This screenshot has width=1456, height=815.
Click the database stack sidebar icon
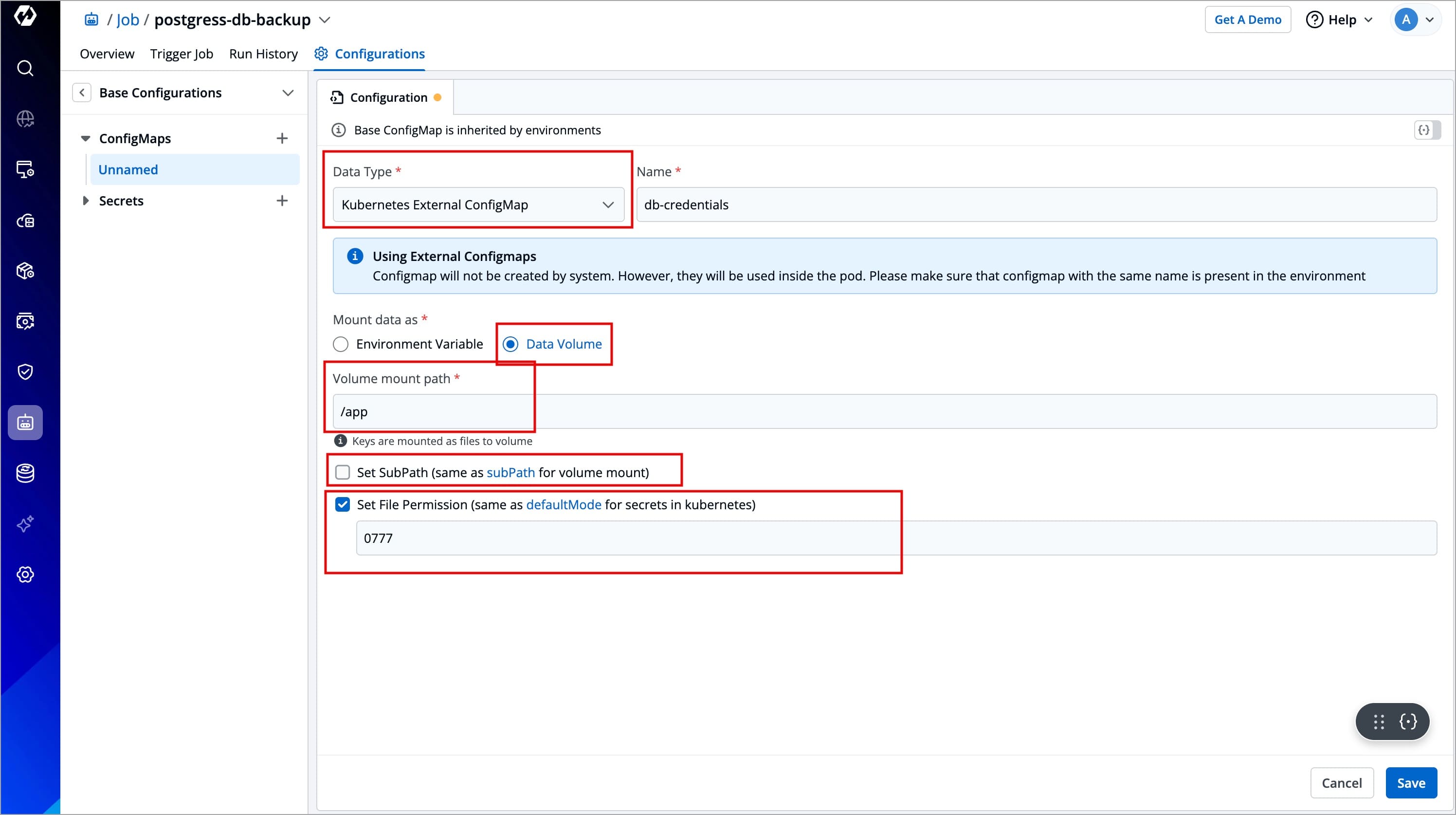point(25,473)
